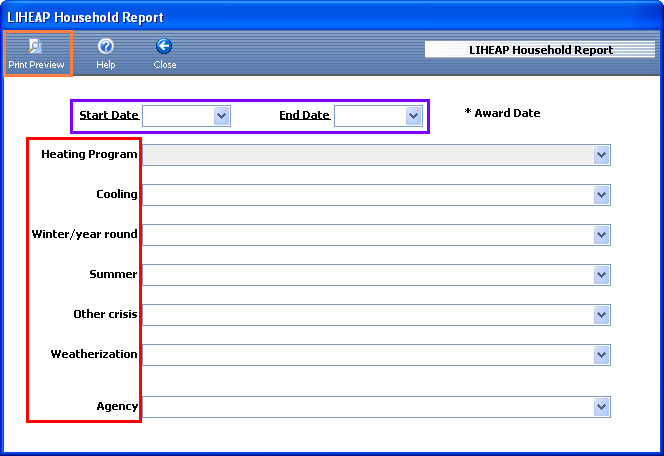This screenshot has height=456, width=664.
Task: Expand the Other crisis dropdown
Action: 601,315
